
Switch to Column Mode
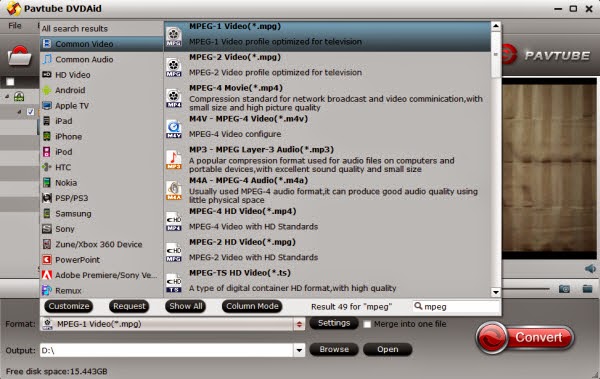coord(252,306)
